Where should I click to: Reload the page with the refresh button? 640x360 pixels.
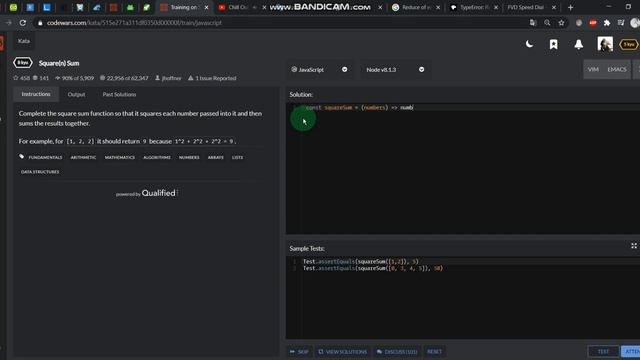click(23, 23)
